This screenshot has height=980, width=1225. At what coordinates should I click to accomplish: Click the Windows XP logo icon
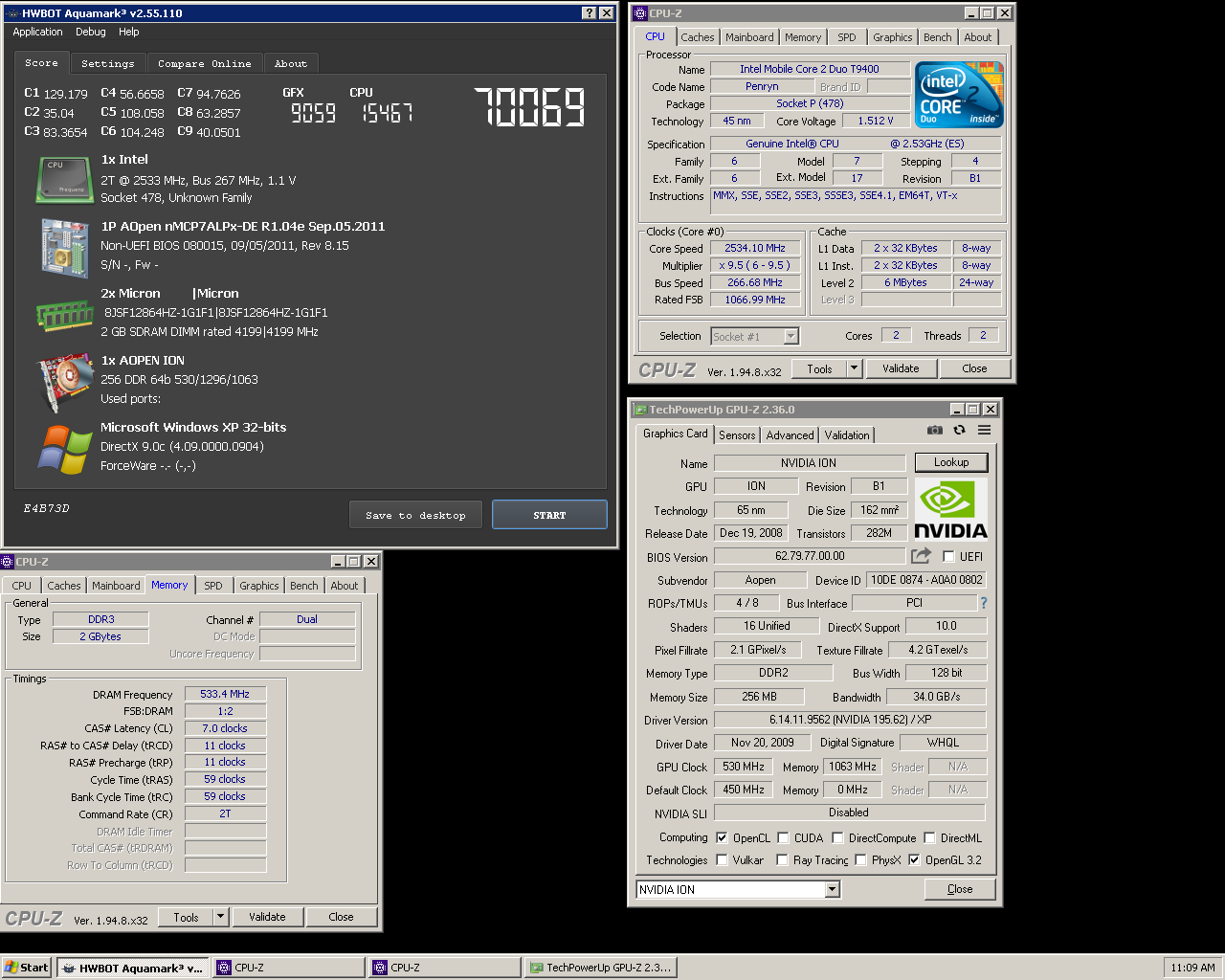pos(65,449)
